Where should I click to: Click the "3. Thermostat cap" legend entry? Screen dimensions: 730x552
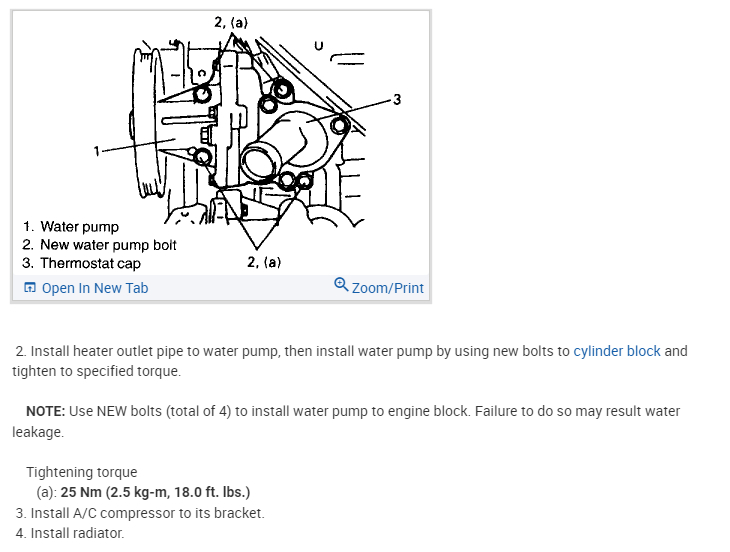tap(81, 264)
